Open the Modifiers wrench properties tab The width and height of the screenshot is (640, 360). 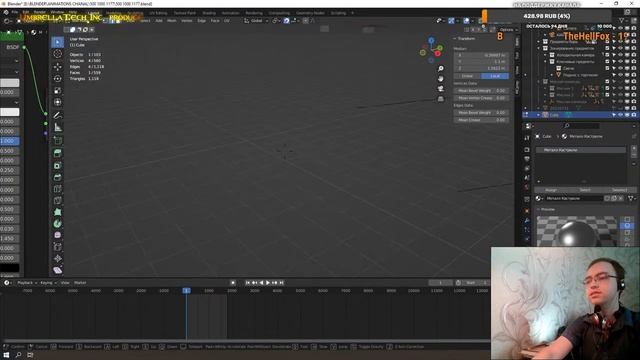(x=527, y=220)
